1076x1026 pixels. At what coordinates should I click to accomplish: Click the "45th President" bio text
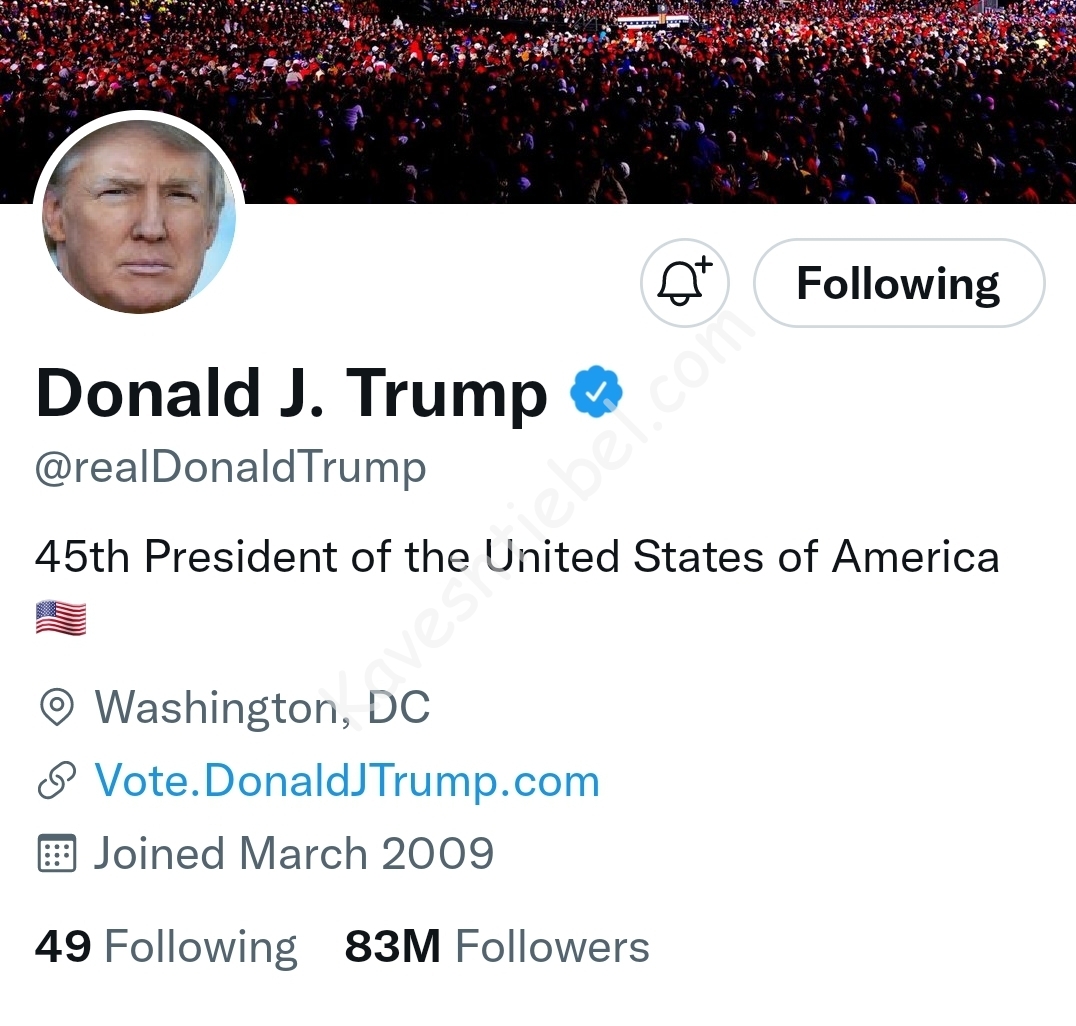click(x=180, y=557)
